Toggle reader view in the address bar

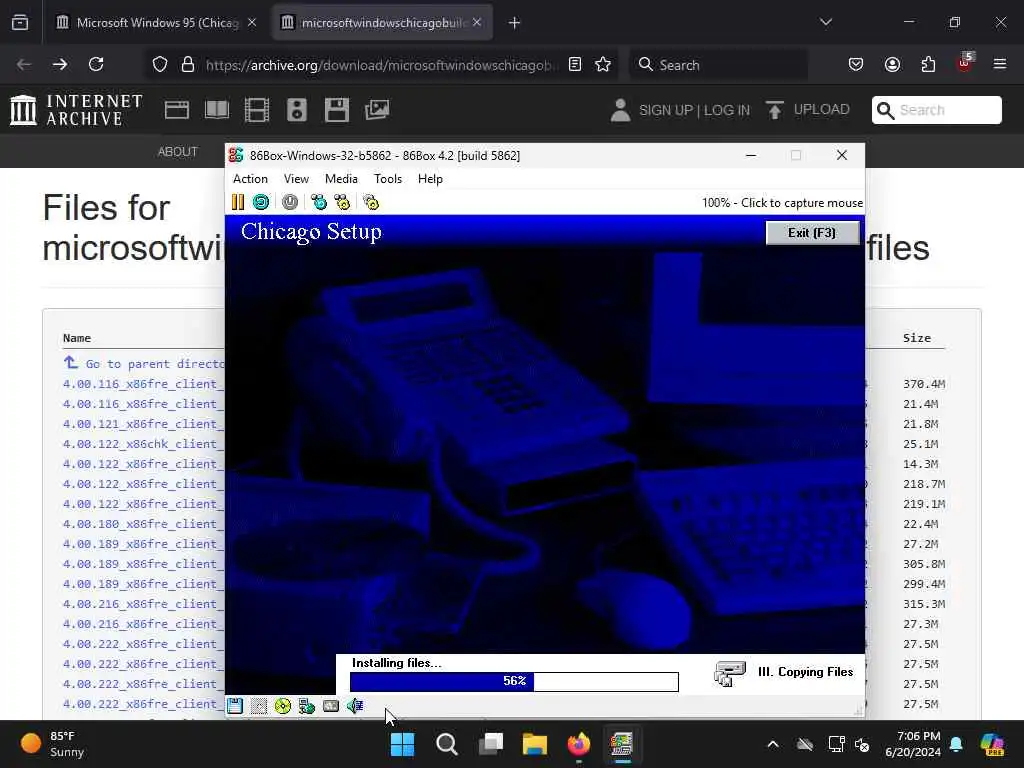pyautogui.click(x=575, y=64)
